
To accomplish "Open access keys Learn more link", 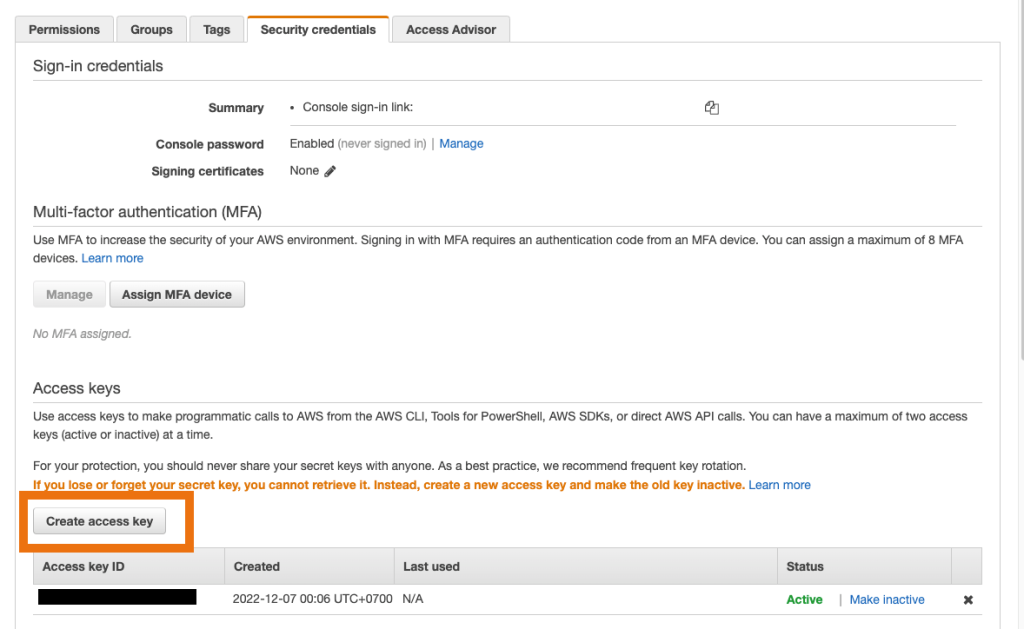I will 780,485.
